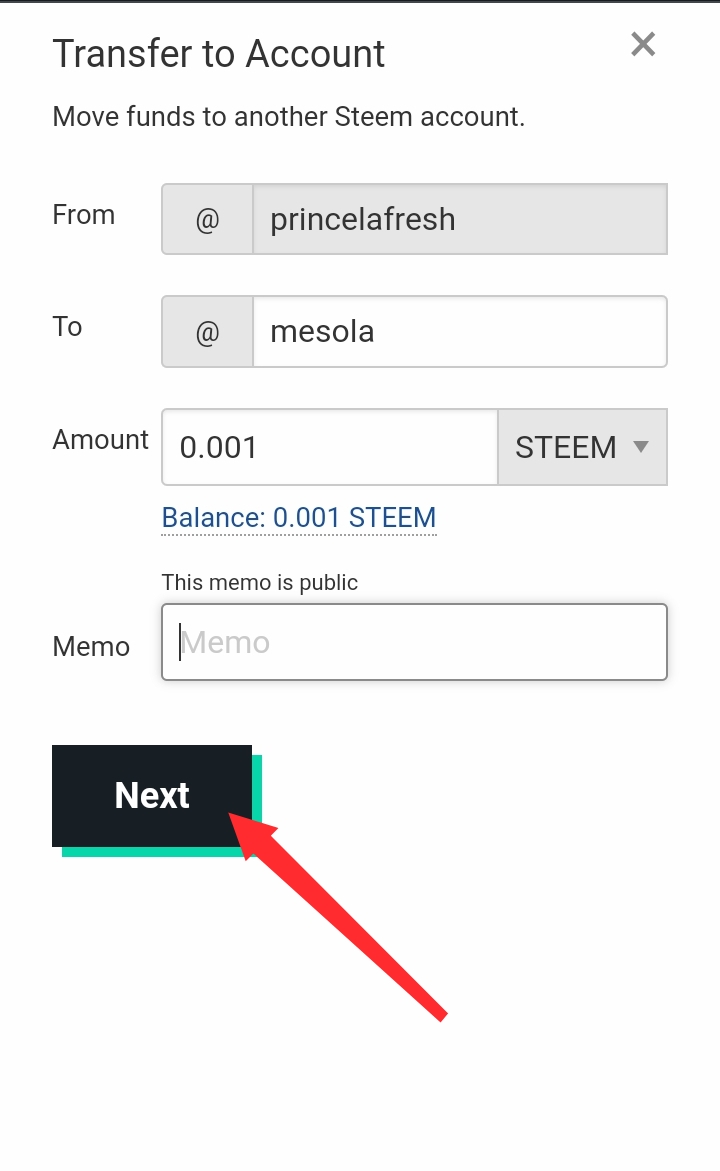Image resolution: width=720 pixels, height=1171 pixels.
Task: Click the To label
Action: point(67,327)
